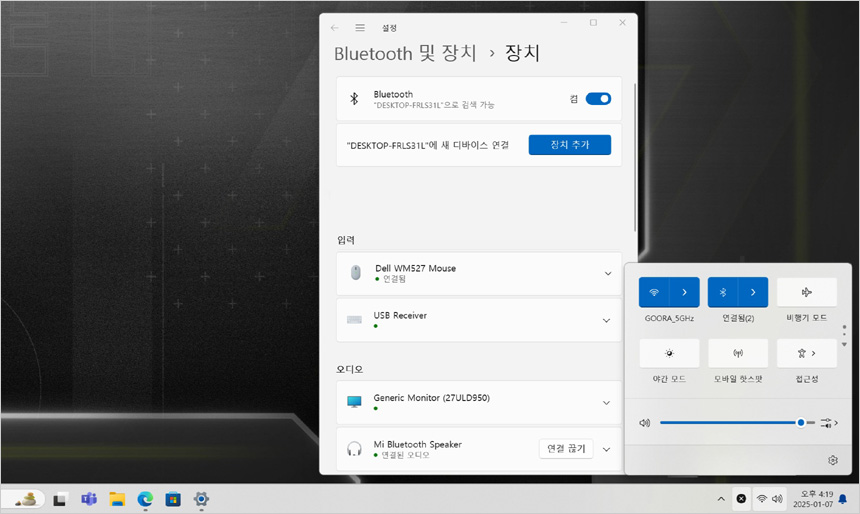Expand Generic Monitor (27ULD950) details

pos(607,402)
